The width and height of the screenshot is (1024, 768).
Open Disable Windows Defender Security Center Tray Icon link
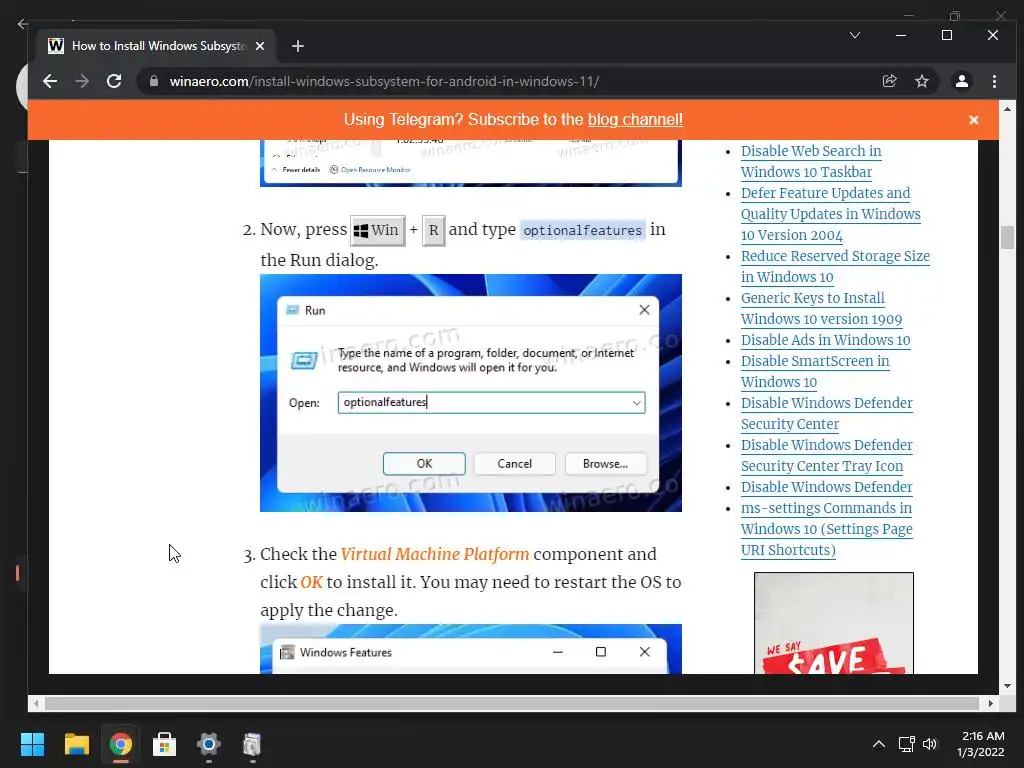[827, 455]
